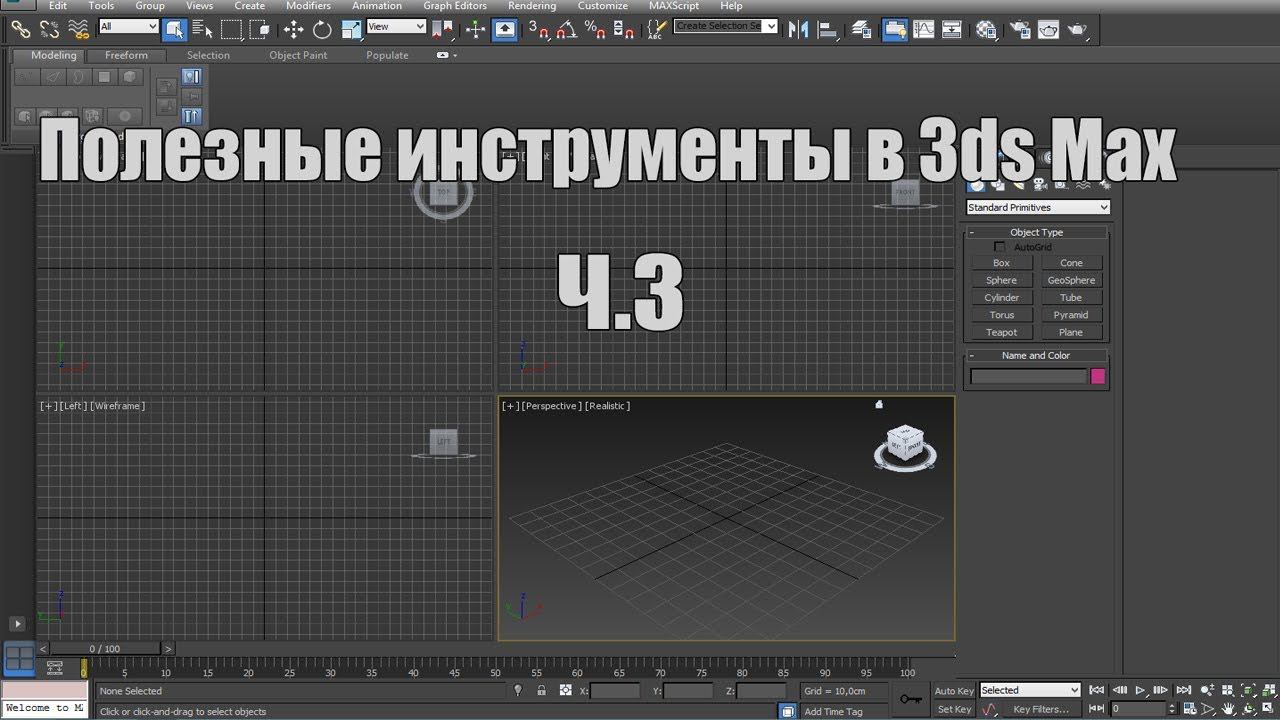Open the Curve Editor
Viewport: 1280px width, 720px height.
point(923,29)
